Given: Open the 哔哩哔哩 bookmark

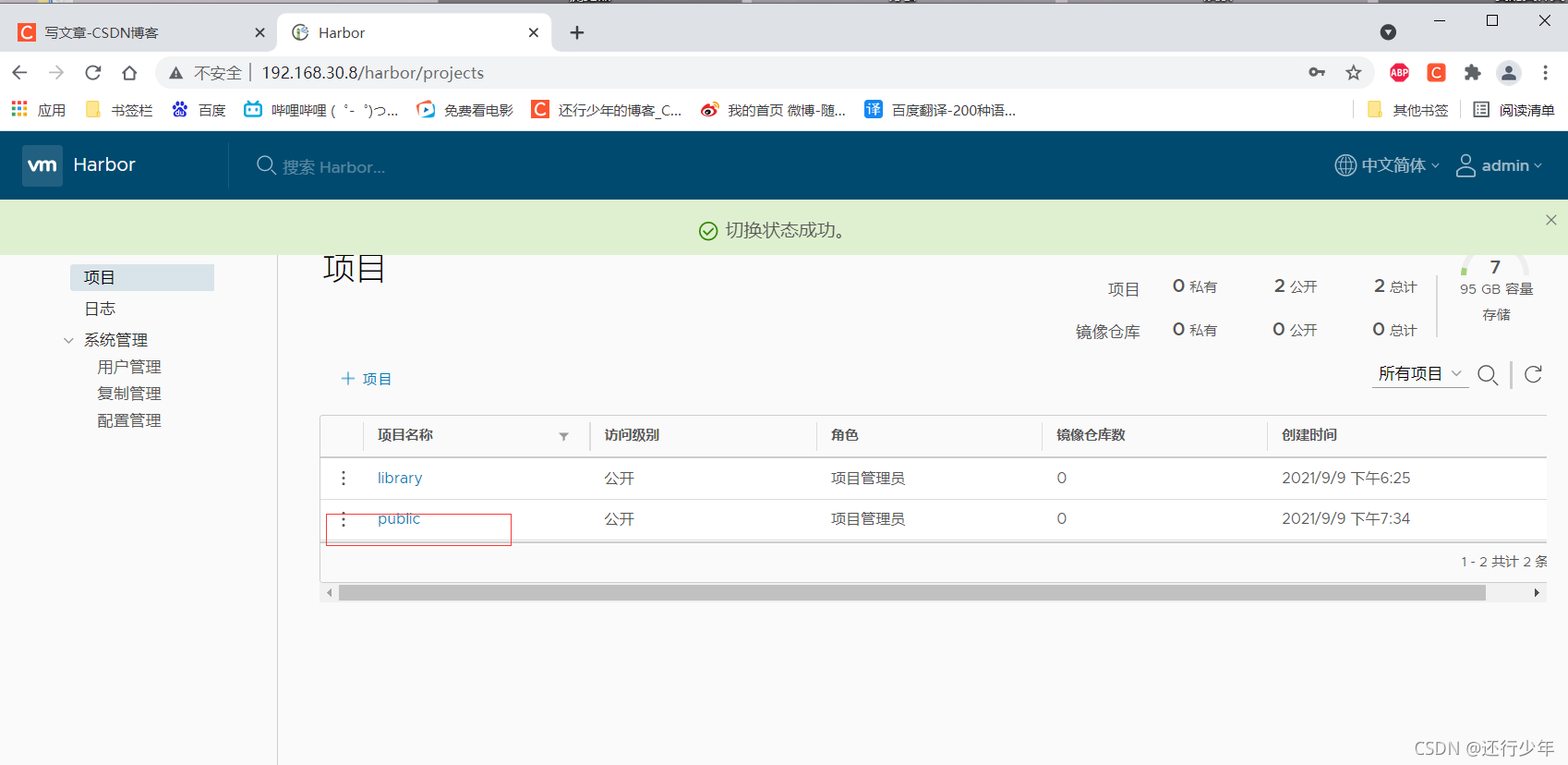Looking at the screenshot, I should click(321, 110).
